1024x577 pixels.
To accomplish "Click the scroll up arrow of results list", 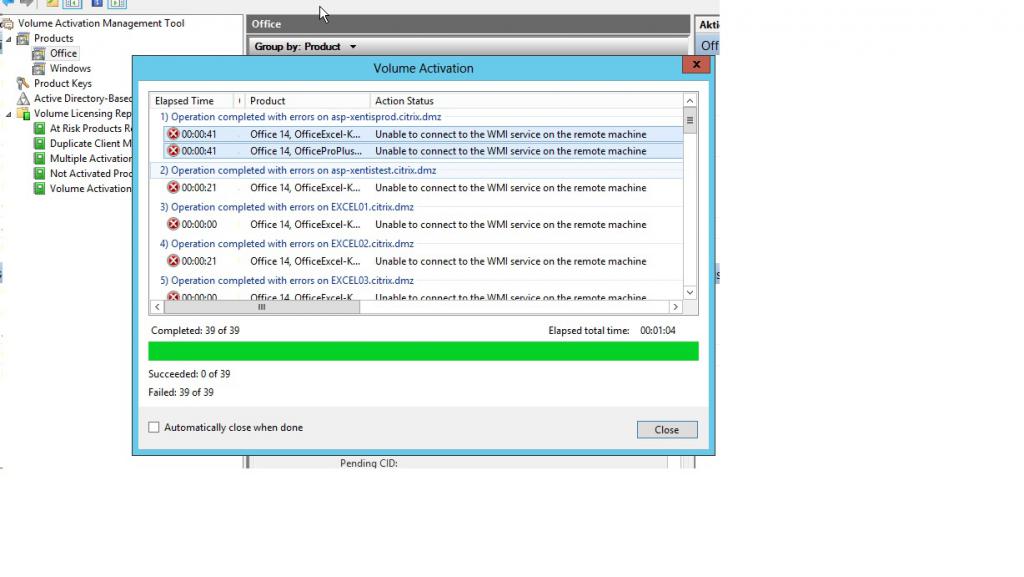I will [690, 101].
